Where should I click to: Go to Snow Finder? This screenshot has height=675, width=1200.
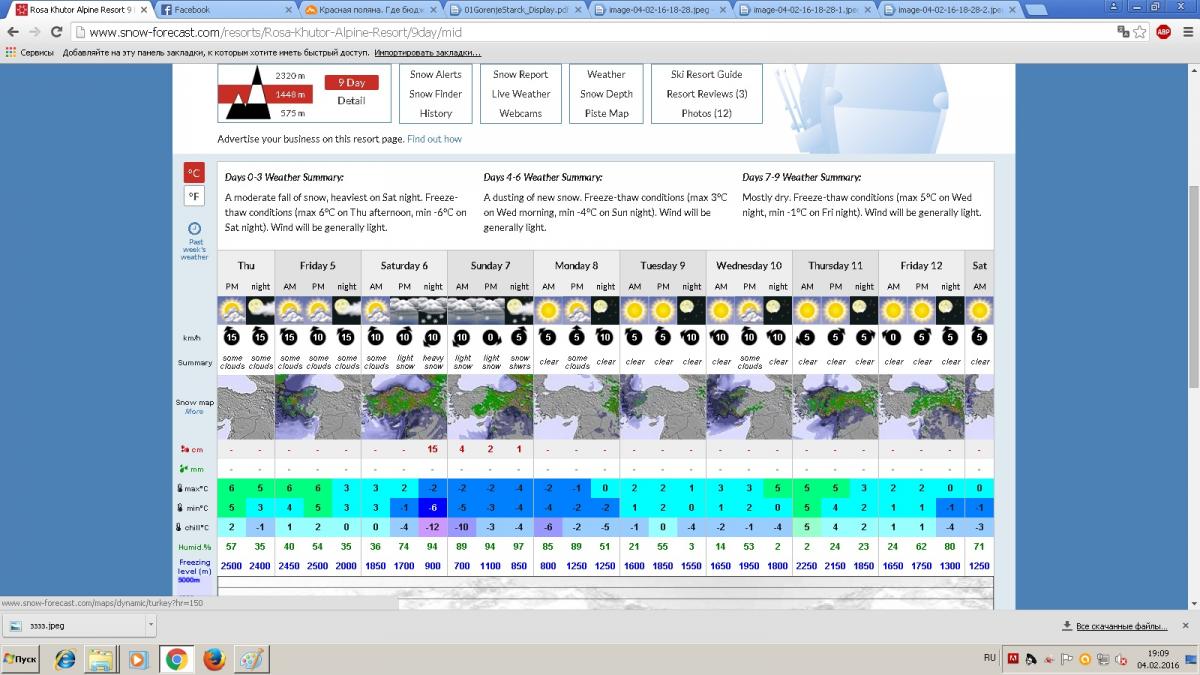point(436,94)
